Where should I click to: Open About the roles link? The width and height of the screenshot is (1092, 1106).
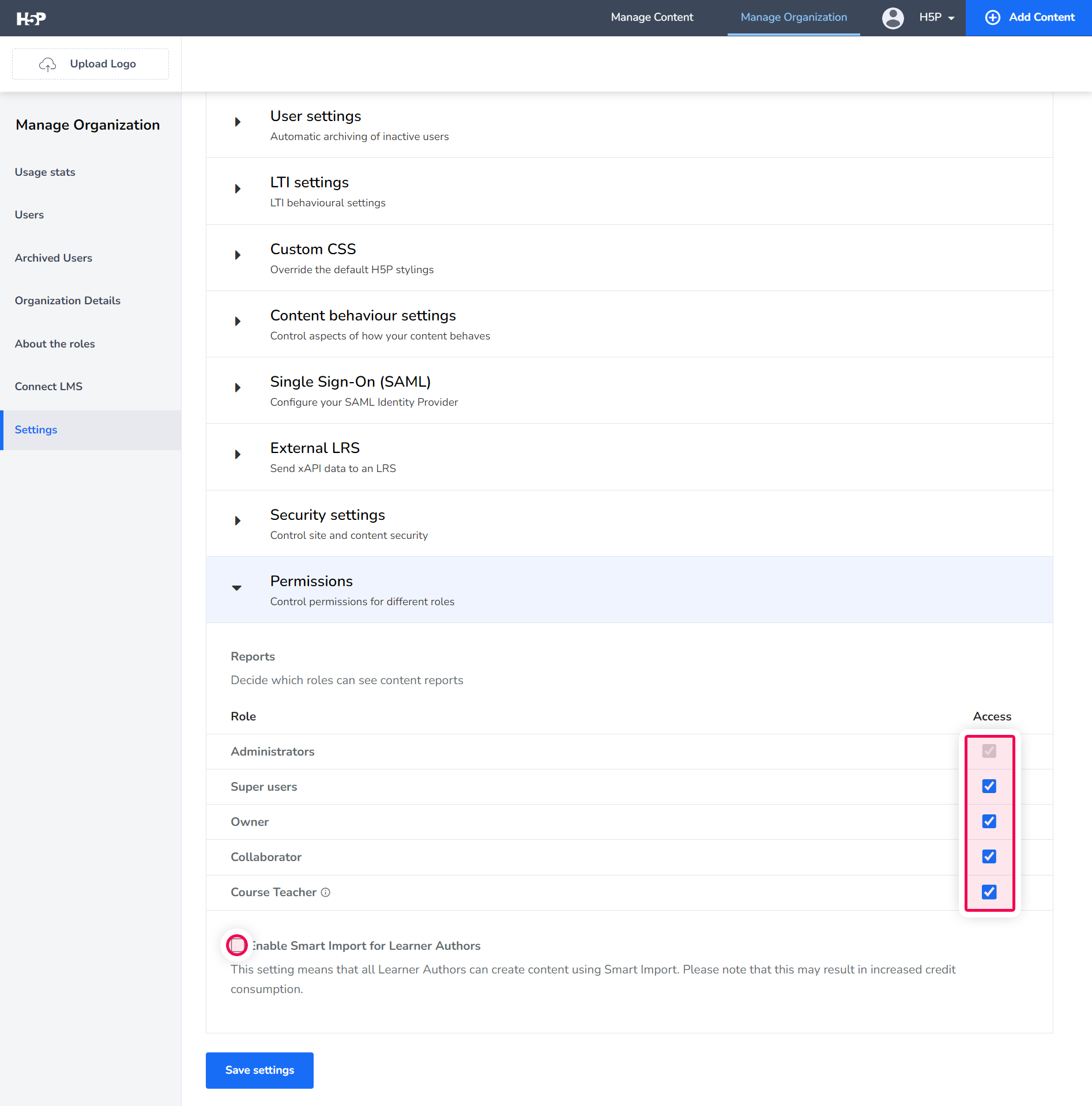click(x=55, y=344)
